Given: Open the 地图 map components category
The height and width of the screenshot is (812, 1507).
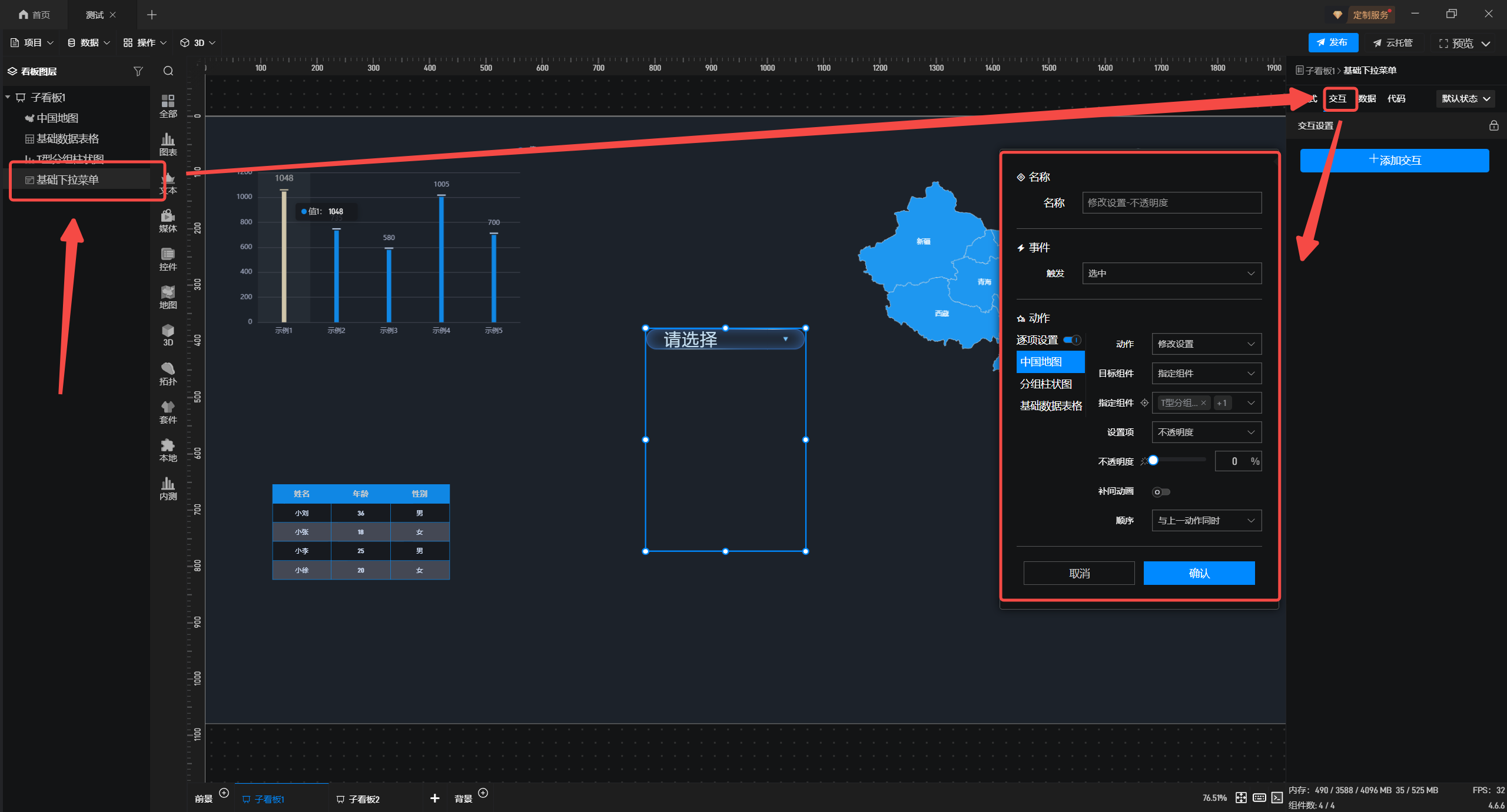Looking at the screenshot, I should 168,297.
